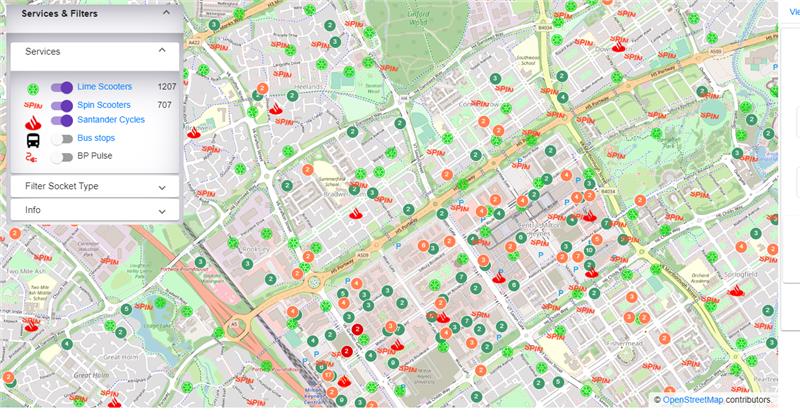The image size is (800, 419).
Task: Open the Spin Scooters link
Action: [104, 105]
